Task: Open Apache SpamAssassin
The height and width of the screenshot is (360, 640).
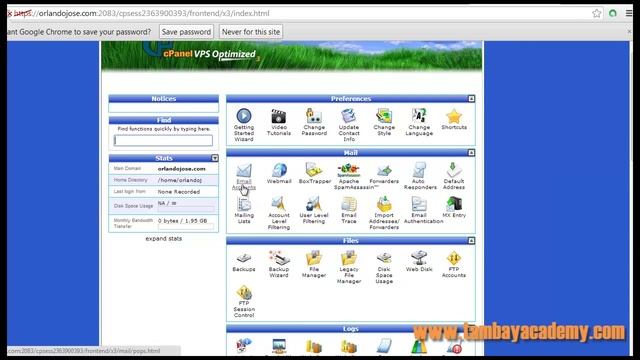Action: (x=350, y=176)
